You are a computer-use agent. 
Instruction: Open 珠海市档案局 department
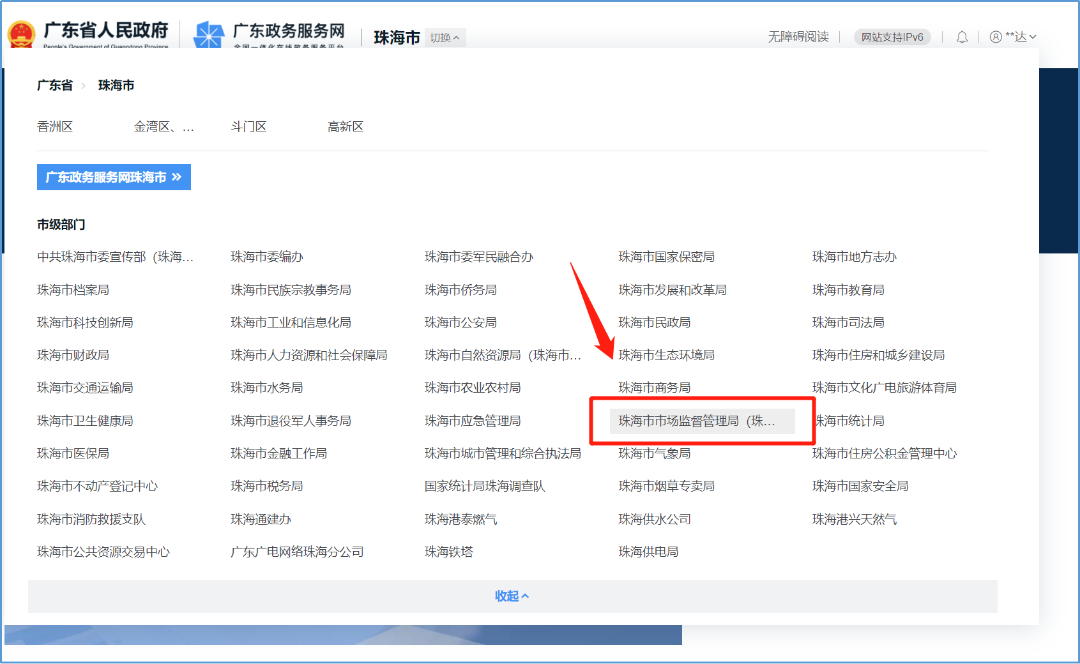click(x=73, y=290)
